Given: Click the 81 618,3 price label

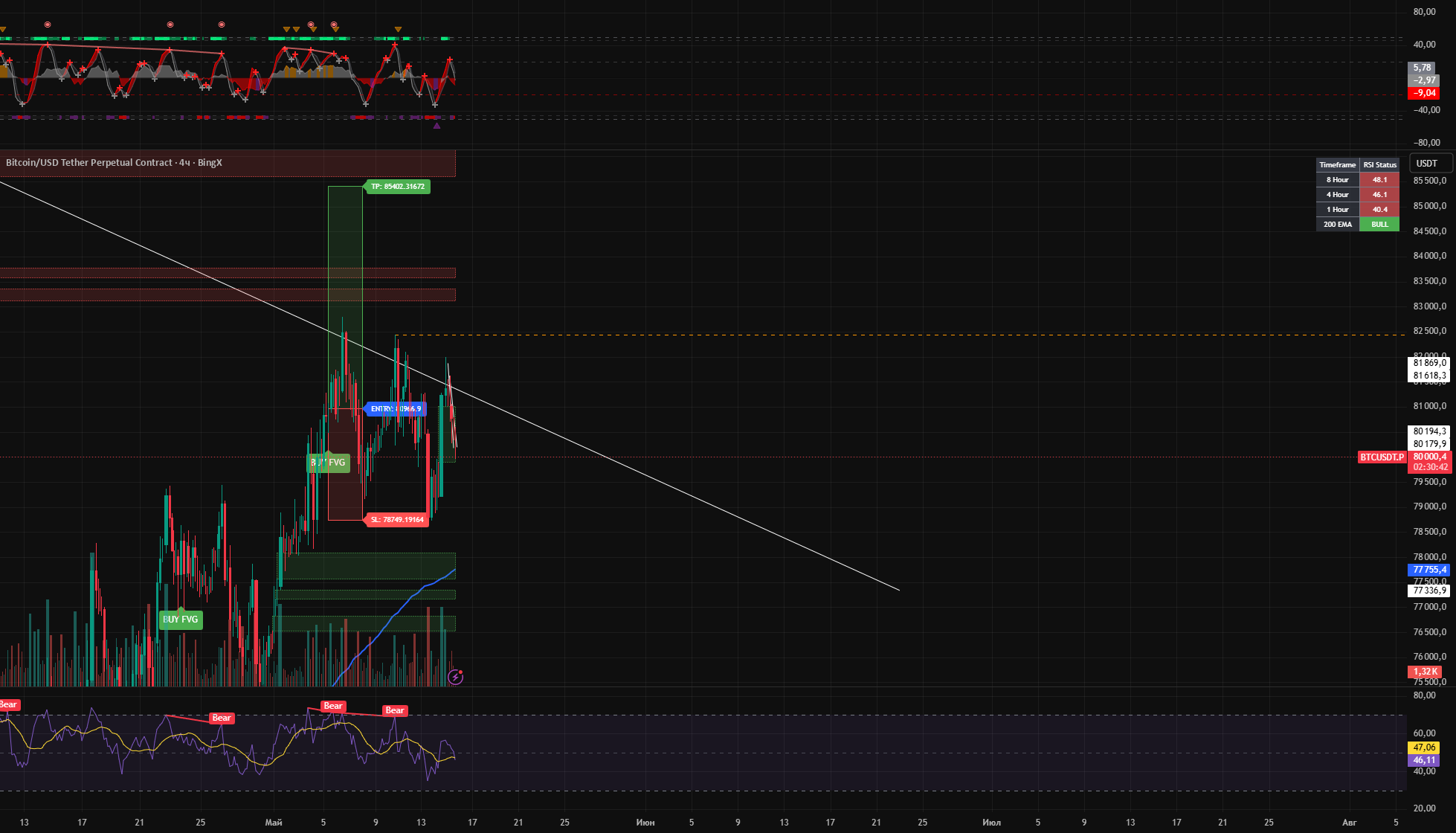Looking at the screenshot, I should click(x=1429, y=376).
